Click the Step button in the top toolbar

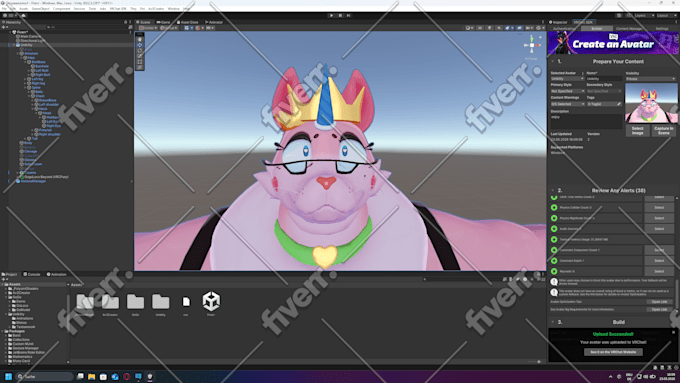point(349,16)
